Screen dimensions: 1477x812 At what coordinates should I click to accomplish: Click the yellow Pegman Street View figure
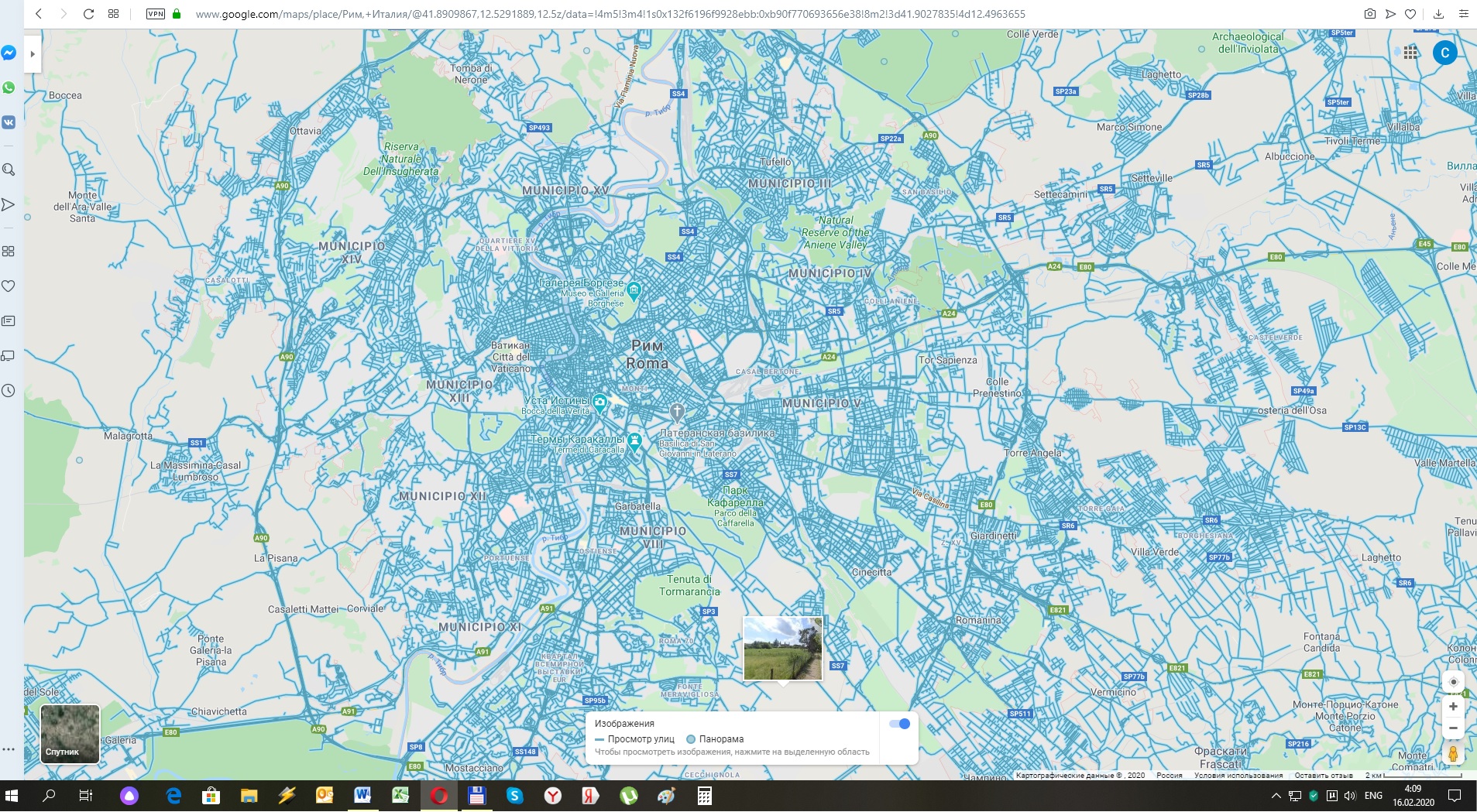point(1453,753)
